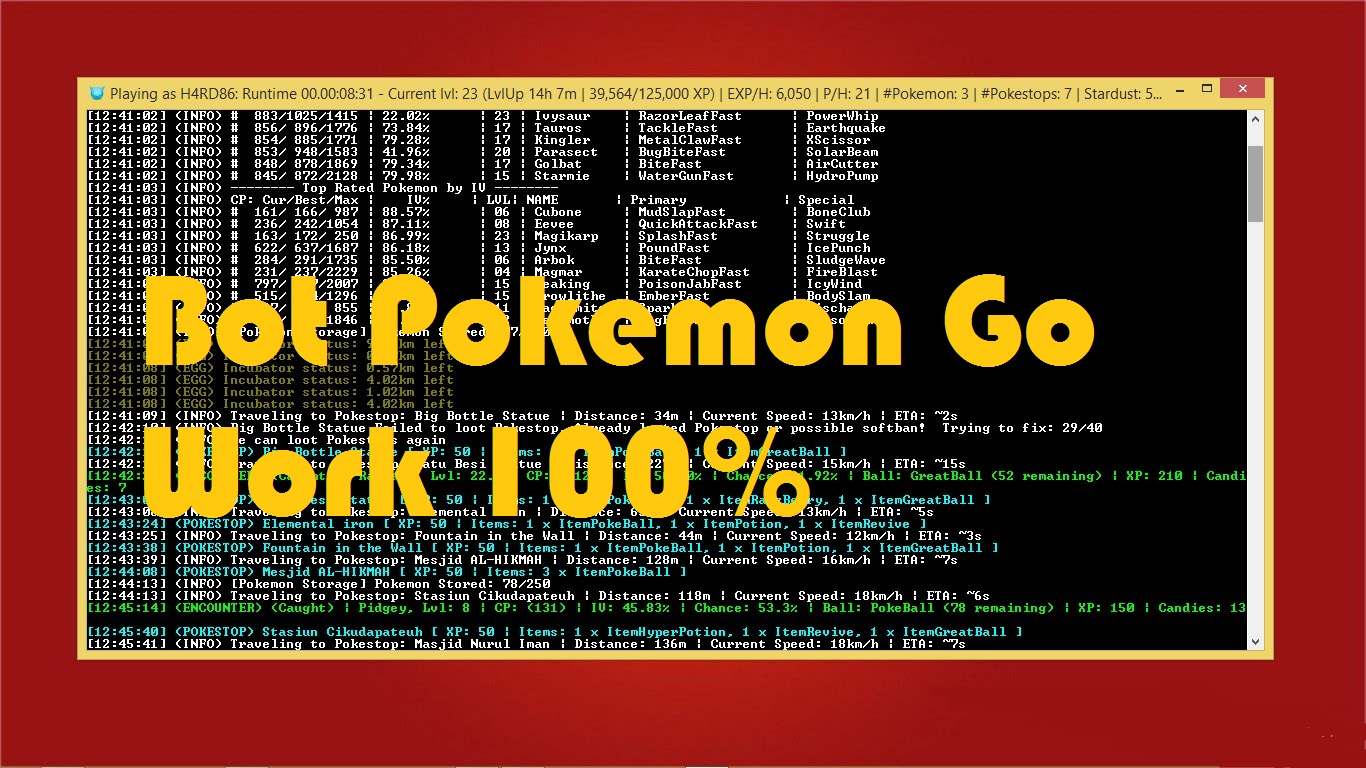This screenshot has height=768, width=1366.
Task: Click the 'SolarBeam' special move
Action: tap(842, 152)
